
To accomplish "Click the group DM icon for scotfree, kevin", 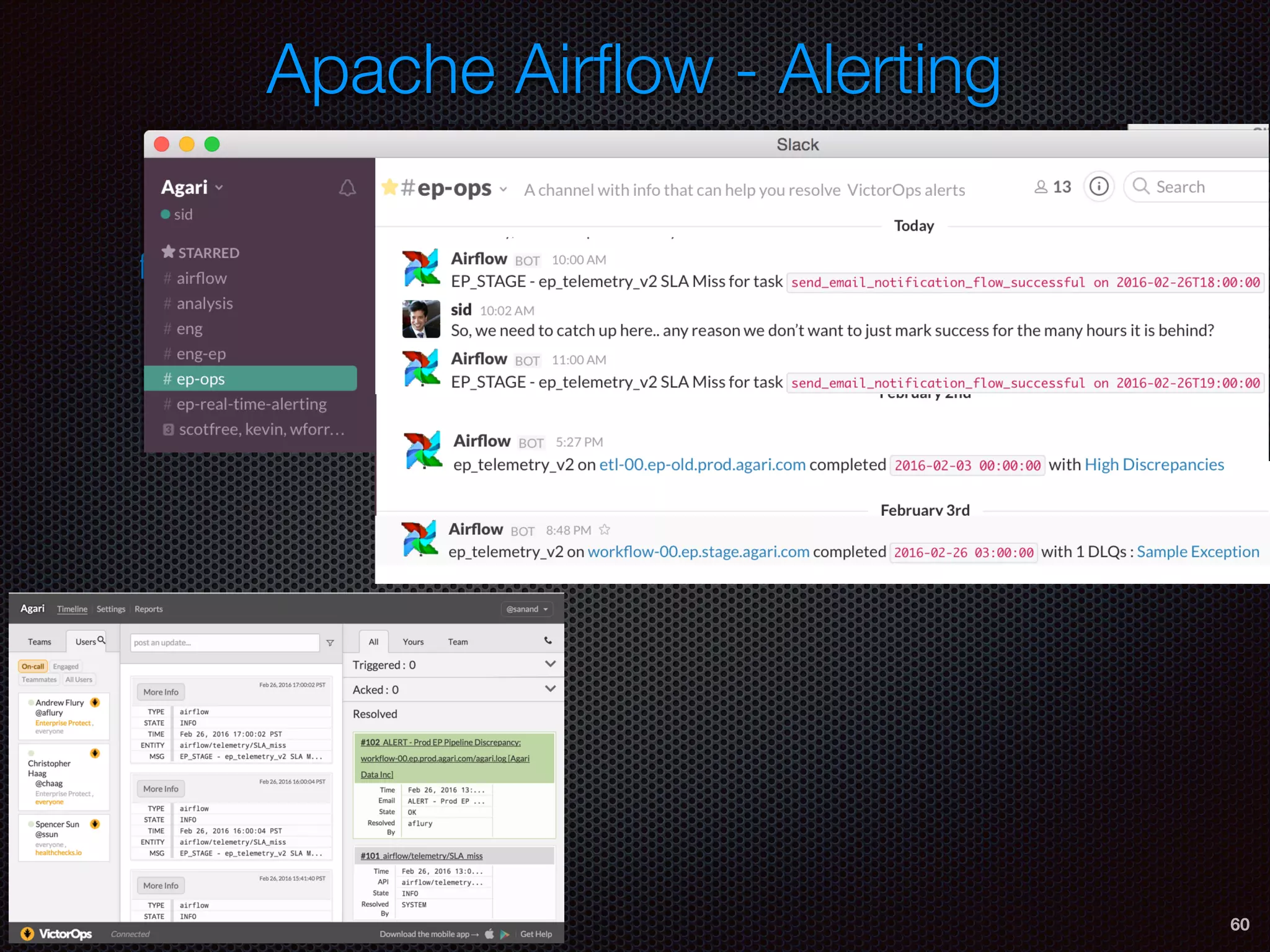I will [x=168, y=430].
